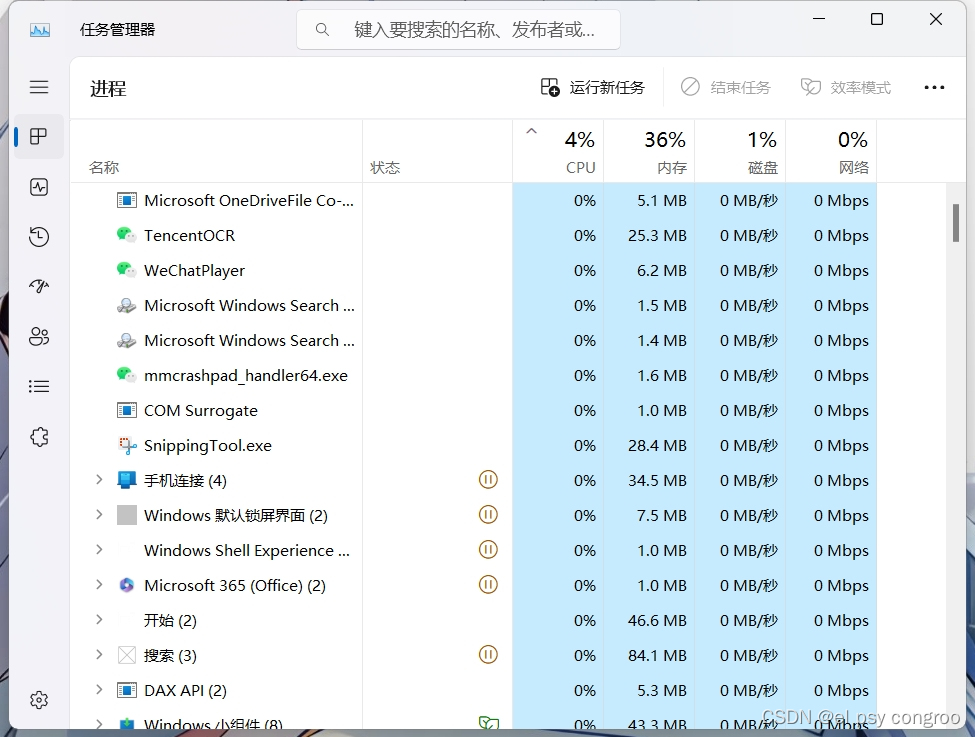Click the DAX API process icon
This screenshot has height=737, width=975.
(x=127, y=690)
